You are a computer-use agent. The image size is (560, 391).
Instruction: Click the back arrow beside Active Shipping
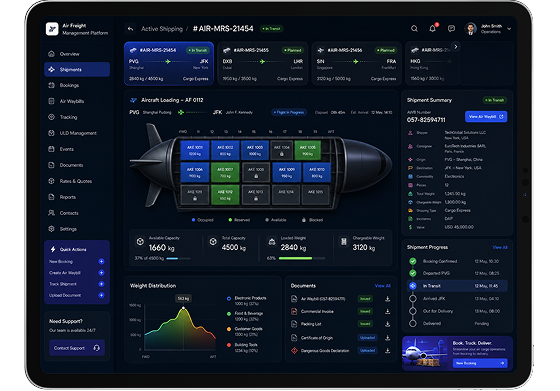[x=130, y=29]
